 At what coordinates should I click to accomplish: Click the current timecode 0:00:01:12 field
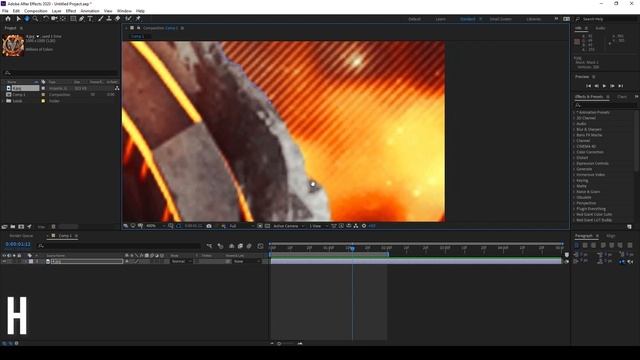(x=18, y=244)
